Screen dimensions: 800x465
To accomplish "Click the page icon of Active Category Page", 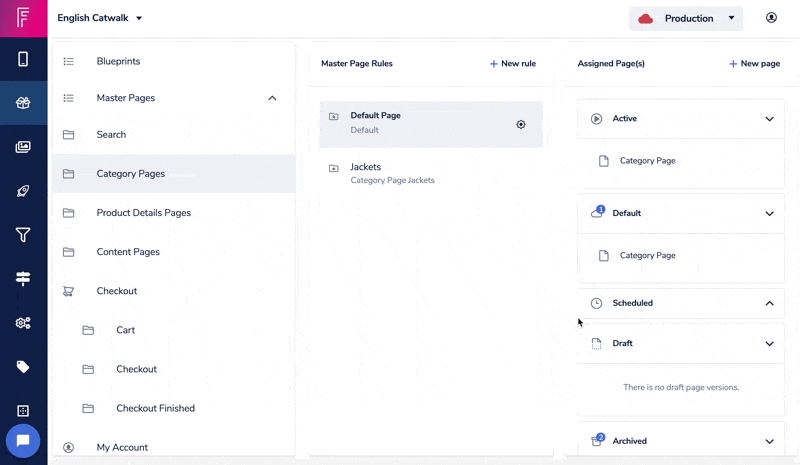I will pyautogui.click(x=604, y=161).
